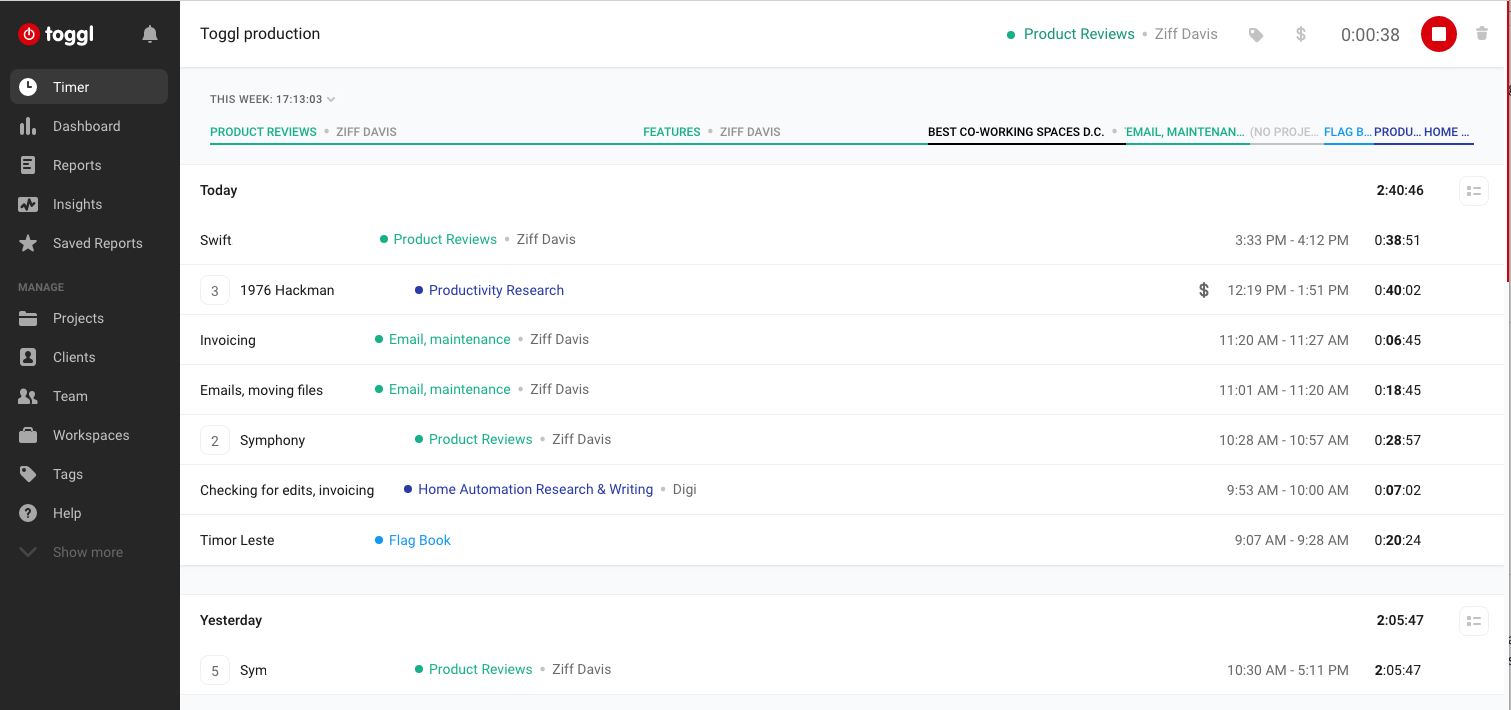Edit the Timor Leste entry description
1511x710 pixels.
(x=237, y=540)
